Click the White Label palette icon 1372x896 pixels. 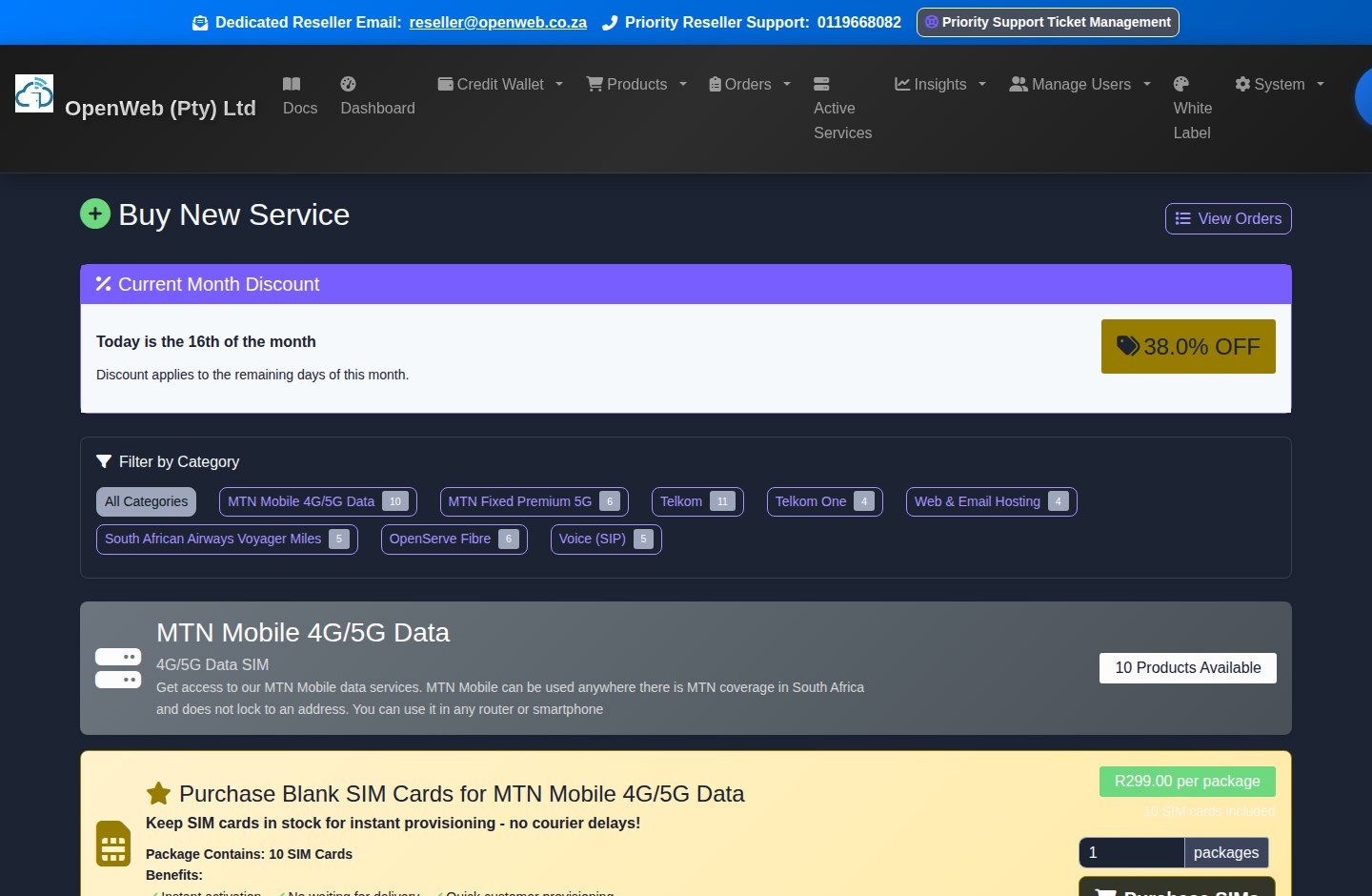pyautogui.click(x=1181, y=84)
